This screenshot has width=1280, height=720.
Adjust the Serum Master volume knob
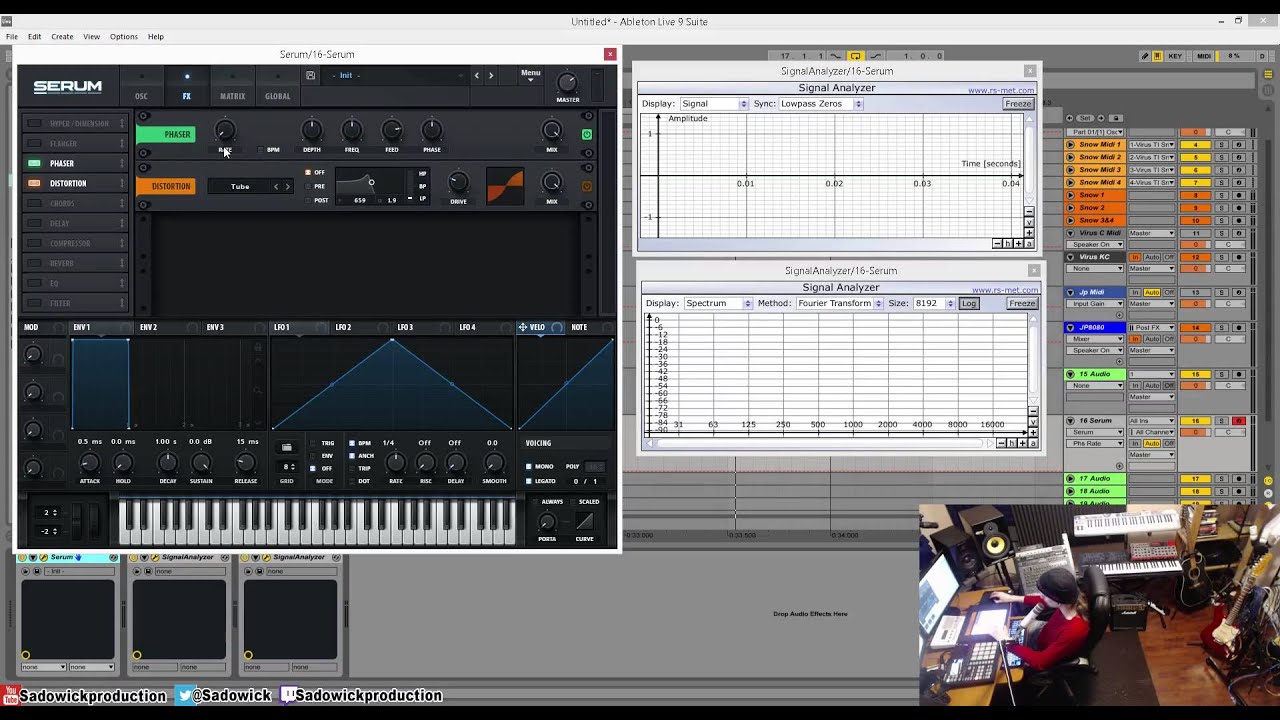[567, 82]
